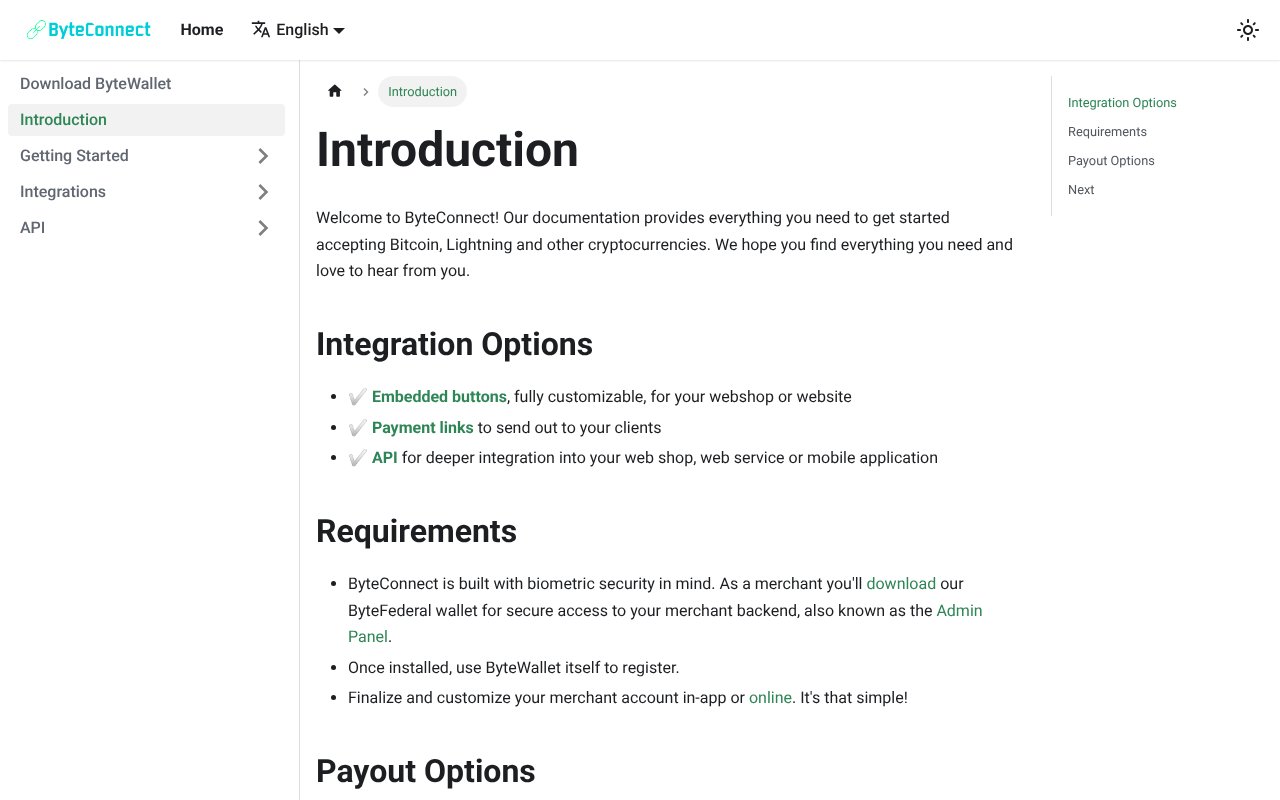Viewport: 1280px width, 800px height.
Task: Click the breadcrumb separator chevron
Action: coord(366,91)
